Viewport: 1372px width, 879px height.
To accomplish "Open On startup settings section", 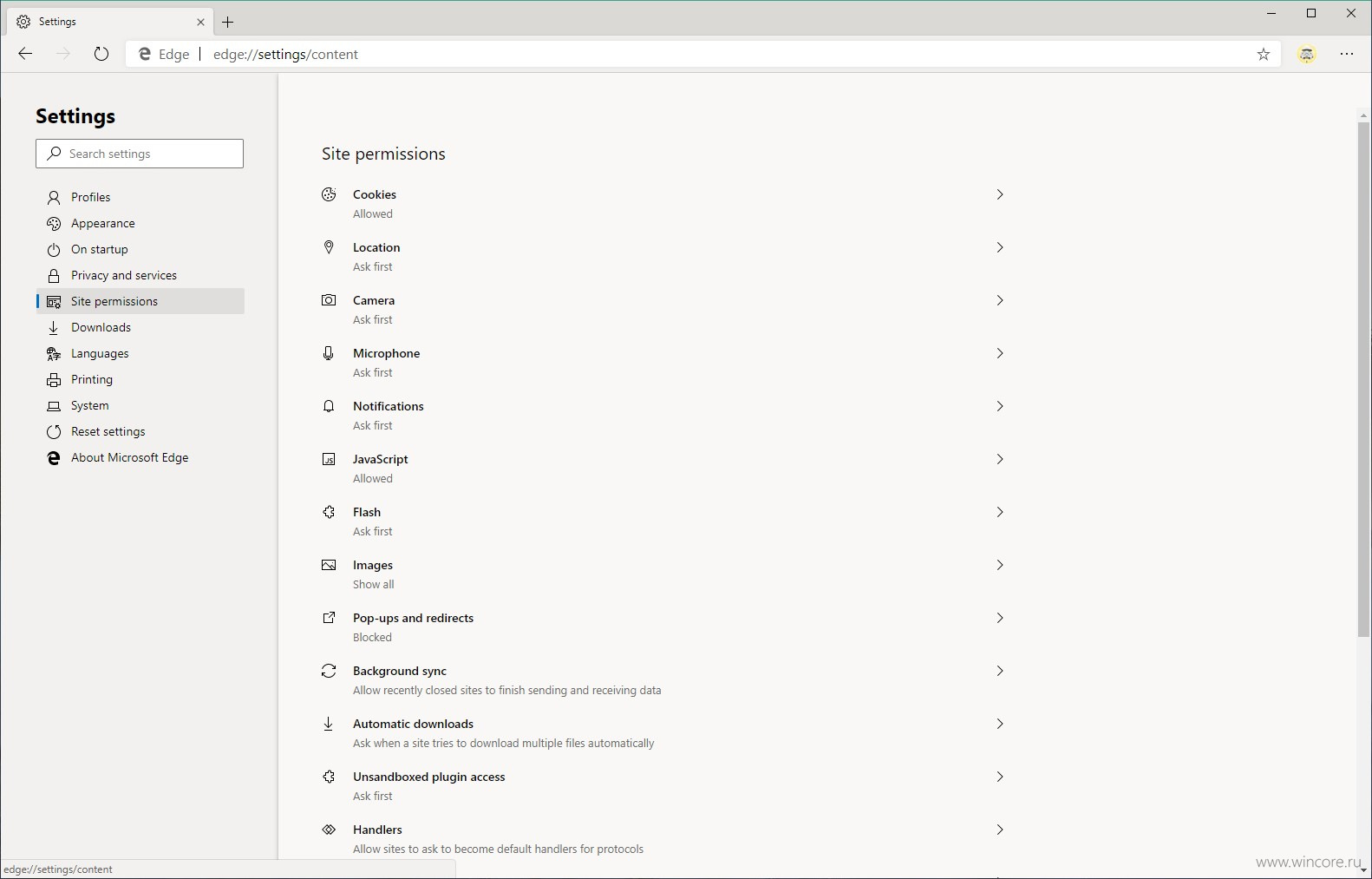I will coord(140,249).
